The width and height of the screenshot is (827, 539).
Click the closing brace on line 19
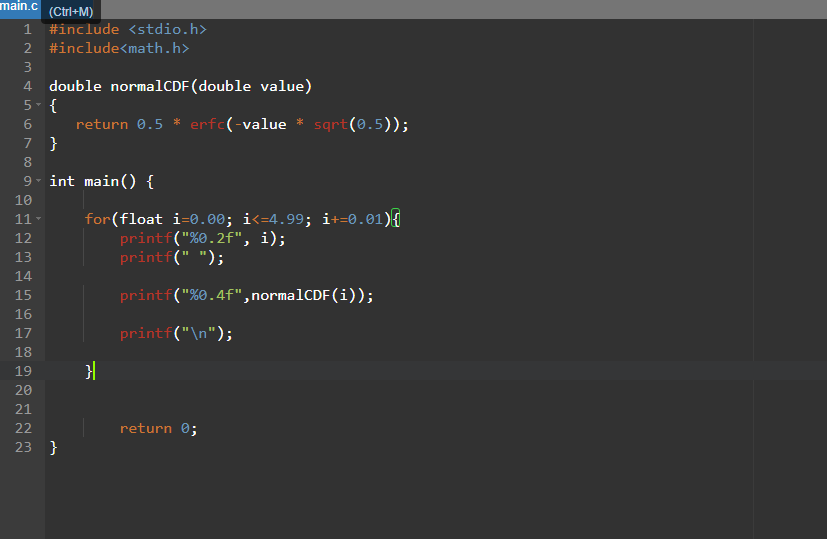tap(89, 371)
